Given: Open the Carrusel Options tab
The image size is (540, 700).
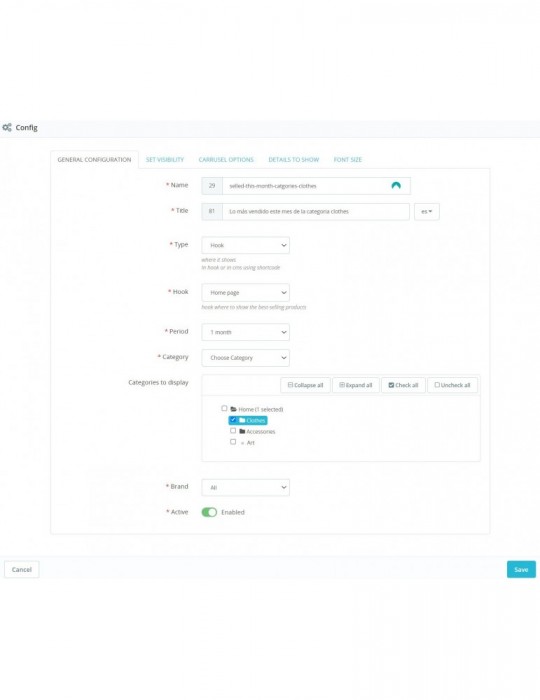Looking at the screenshot, I should click(x=226, y=160).
